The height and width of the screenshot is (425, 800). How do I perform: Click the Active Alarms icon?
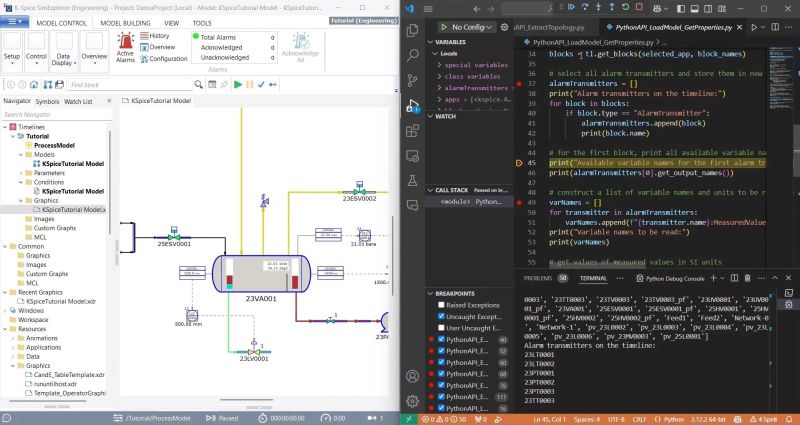[126, 42]
